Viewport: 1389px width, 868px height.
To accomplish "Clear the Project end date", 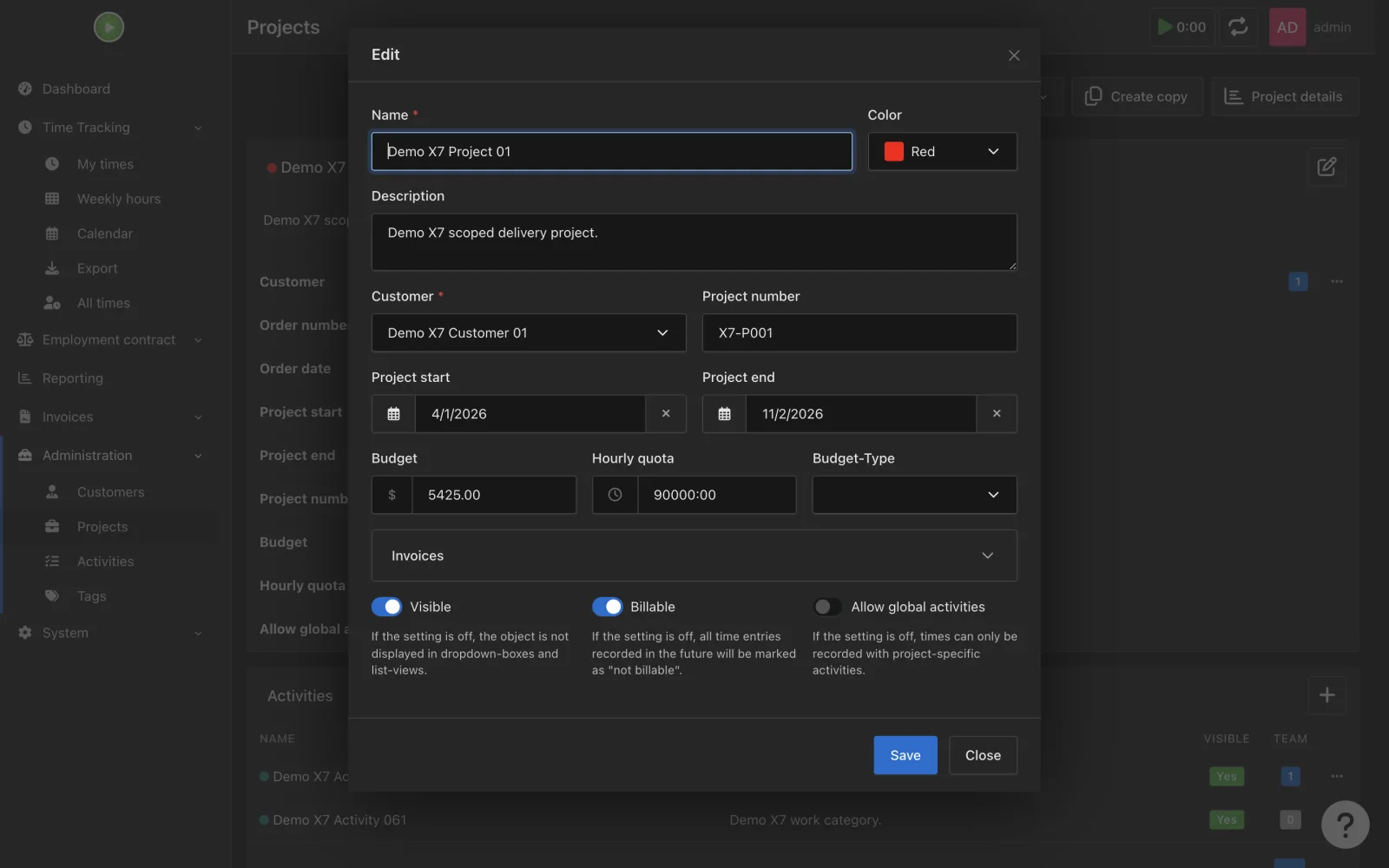I will [x=997, y=414].
